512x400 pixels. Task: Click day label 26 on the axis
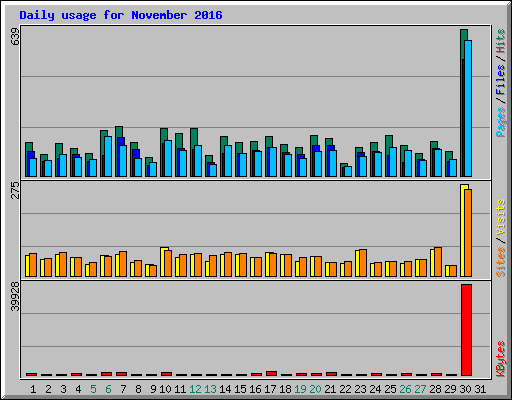405,389
